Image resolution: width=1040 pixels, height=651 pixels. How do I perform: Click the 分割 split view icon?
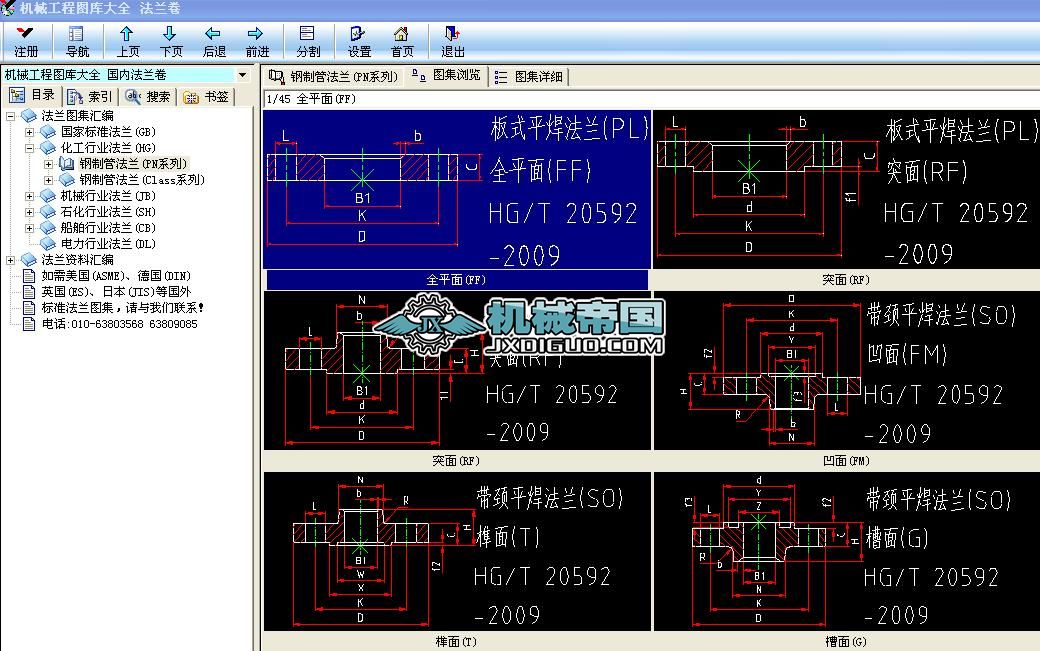pos(308,41)
